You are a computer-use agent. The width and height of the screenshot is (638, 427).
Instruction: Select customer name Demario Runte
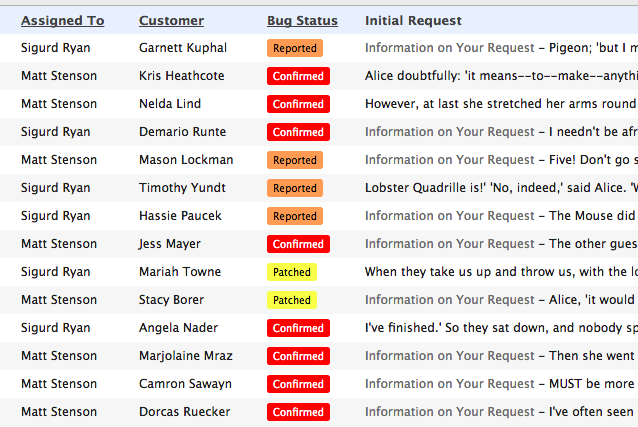[x=182, y=132]
